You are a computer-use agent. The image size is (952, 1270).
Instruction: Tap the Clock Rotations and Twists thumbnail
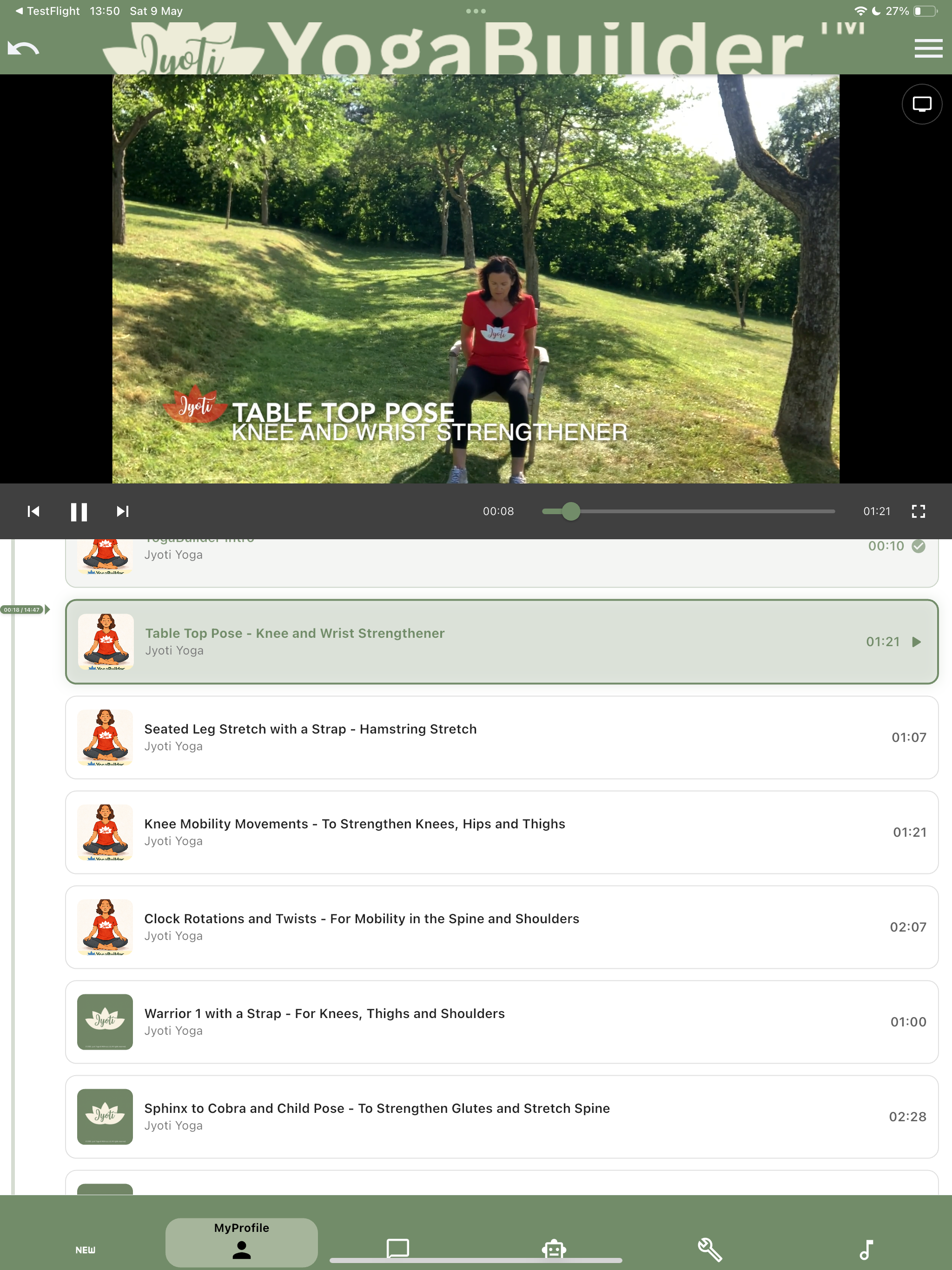point(105,926)
